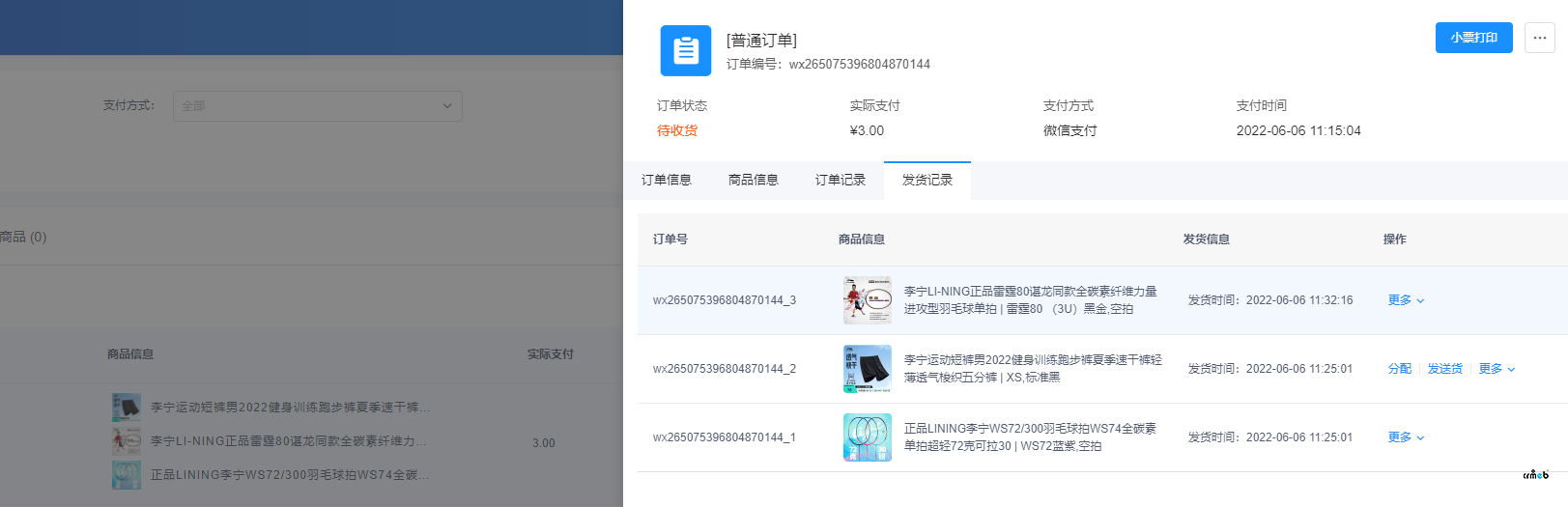This screenshot has height=507, width=1568.
Task: Click 商品信息 column header in drawer table
Action: click(x=862, y=239)
